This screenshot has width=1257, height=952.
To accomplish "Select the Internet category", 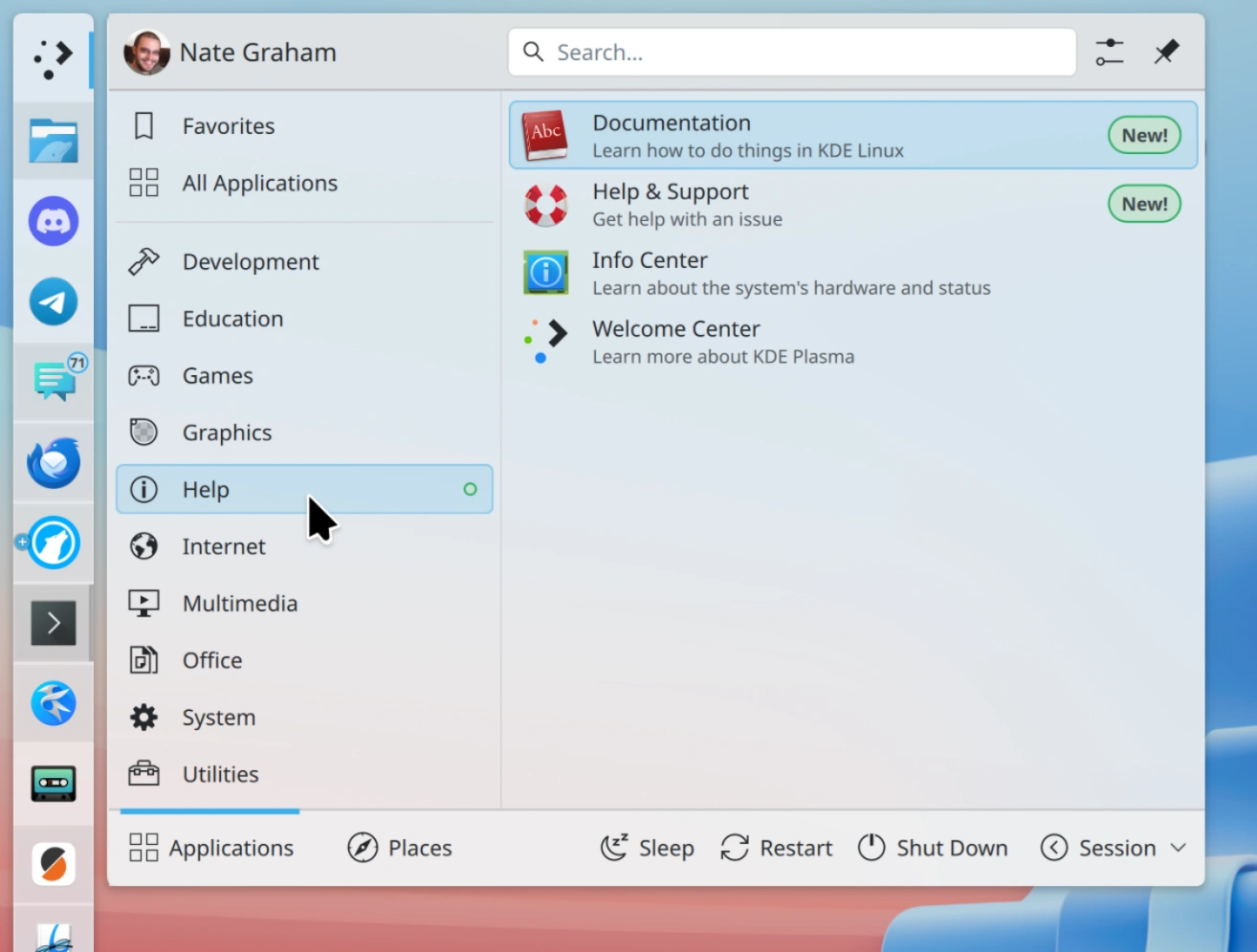I will (x=304, y=546).
